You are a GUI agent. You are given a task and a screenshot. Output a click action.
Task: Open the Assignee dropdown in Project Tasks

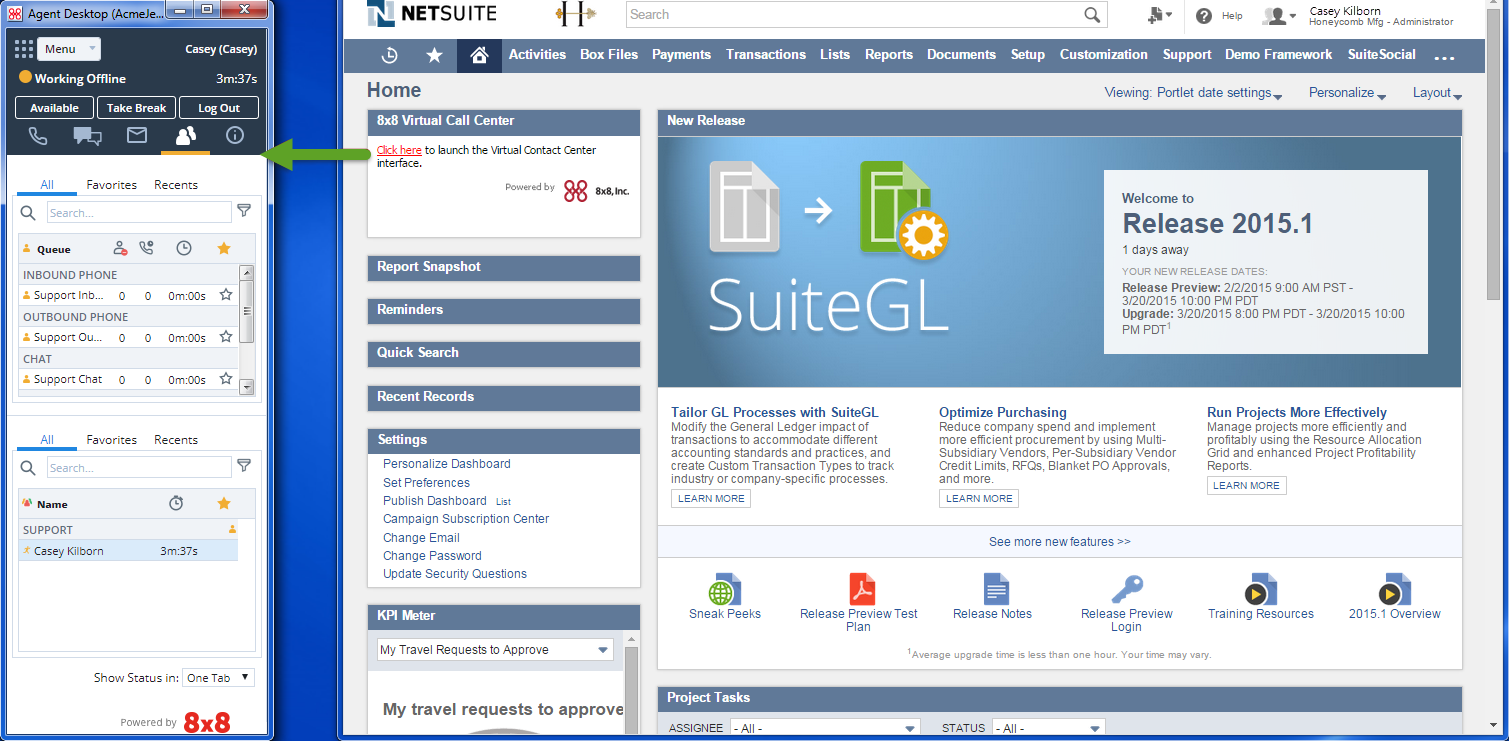click(825, 729)
